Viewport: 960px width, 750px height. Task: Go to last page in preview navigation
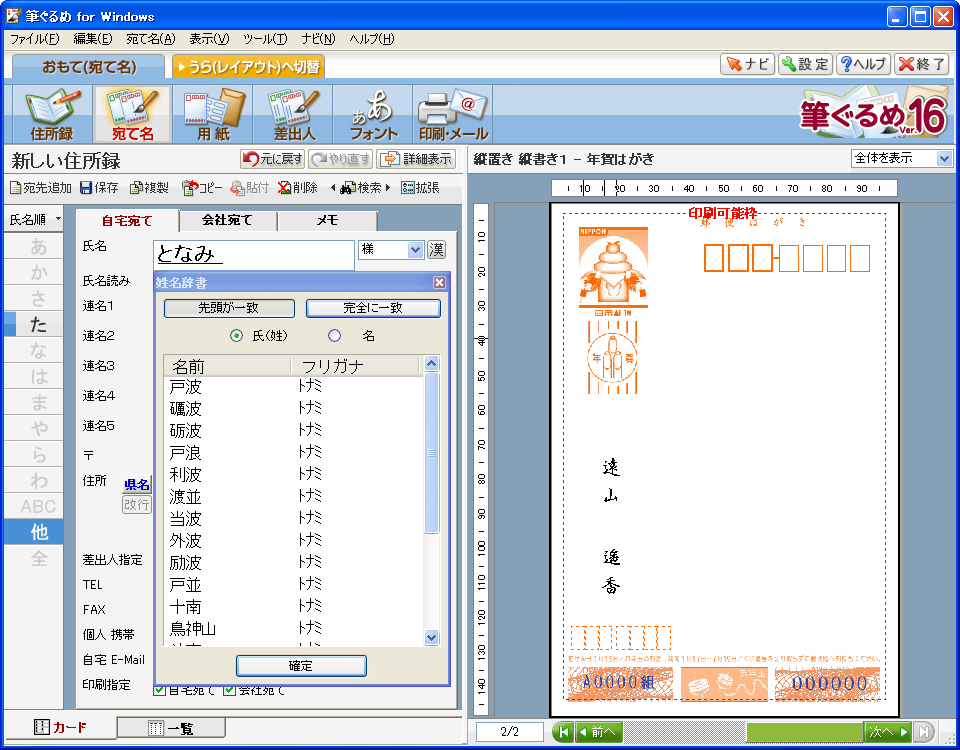click(924, 732)
